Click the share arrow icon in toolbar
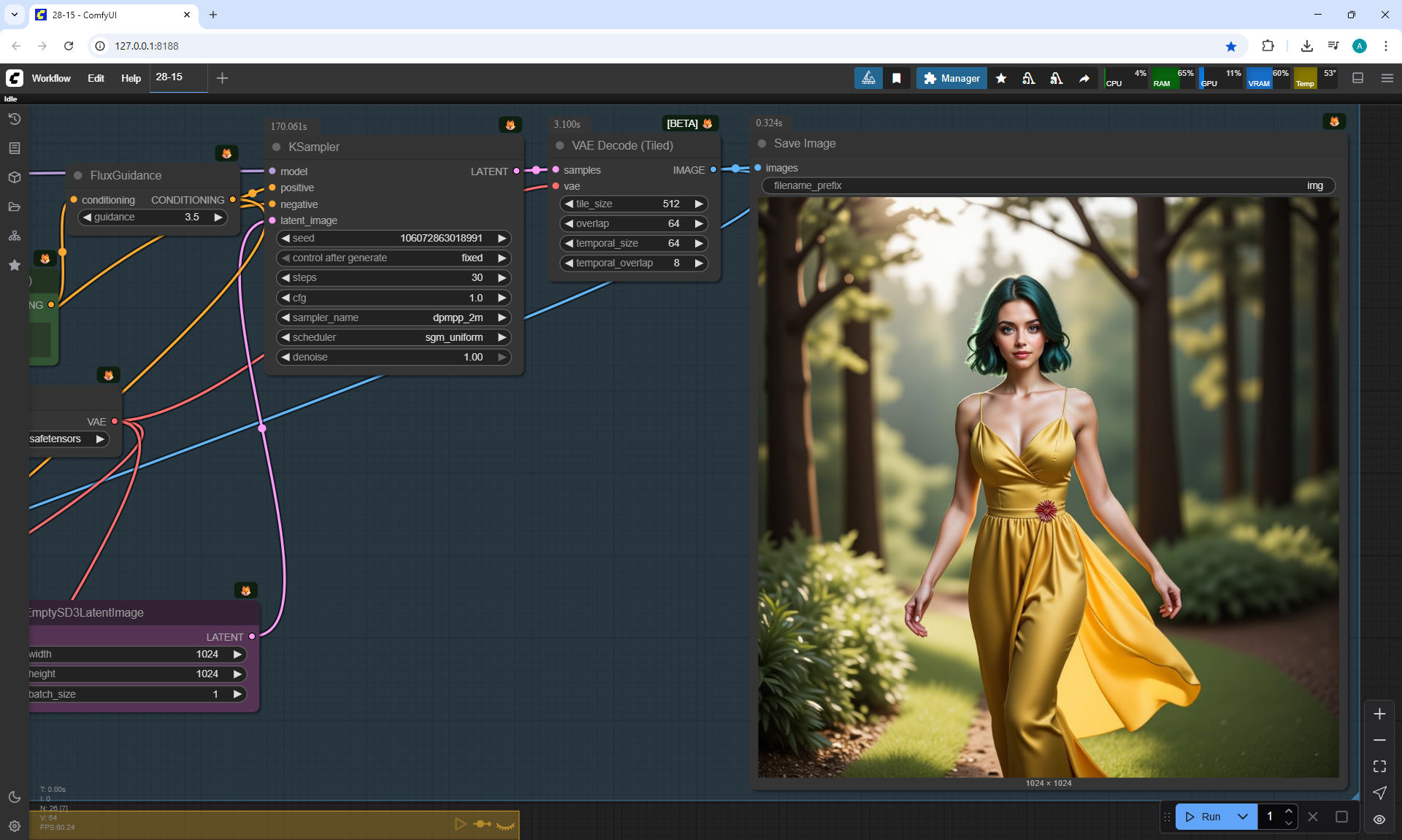This screenshot has width=1402, height=840. click(1084, 78)
